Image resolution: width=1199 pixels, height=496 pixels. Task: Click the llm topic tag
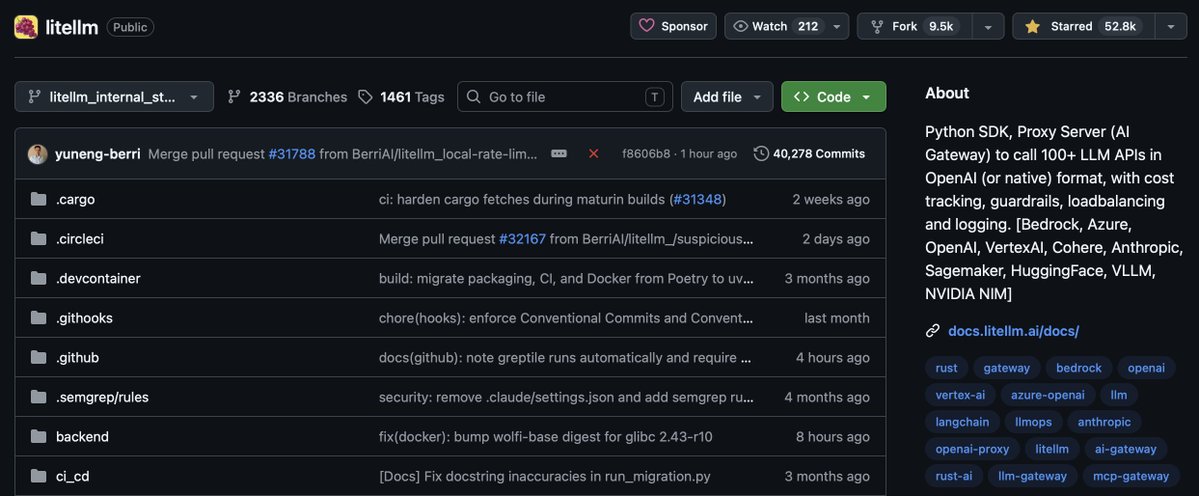coord(1119,395)
